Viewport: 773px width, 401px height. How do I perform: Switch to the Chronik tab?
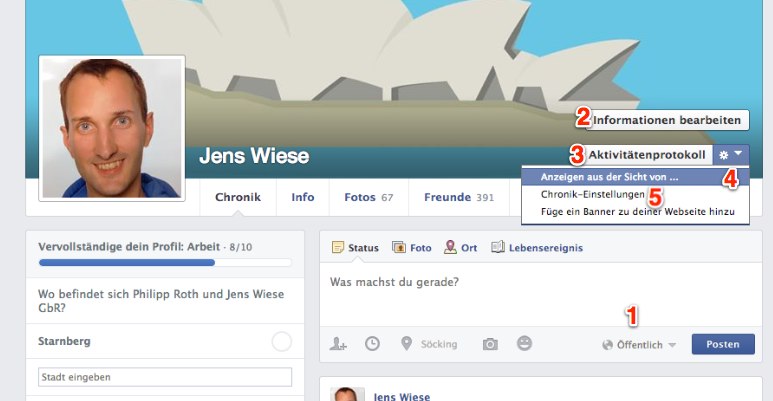238,197
